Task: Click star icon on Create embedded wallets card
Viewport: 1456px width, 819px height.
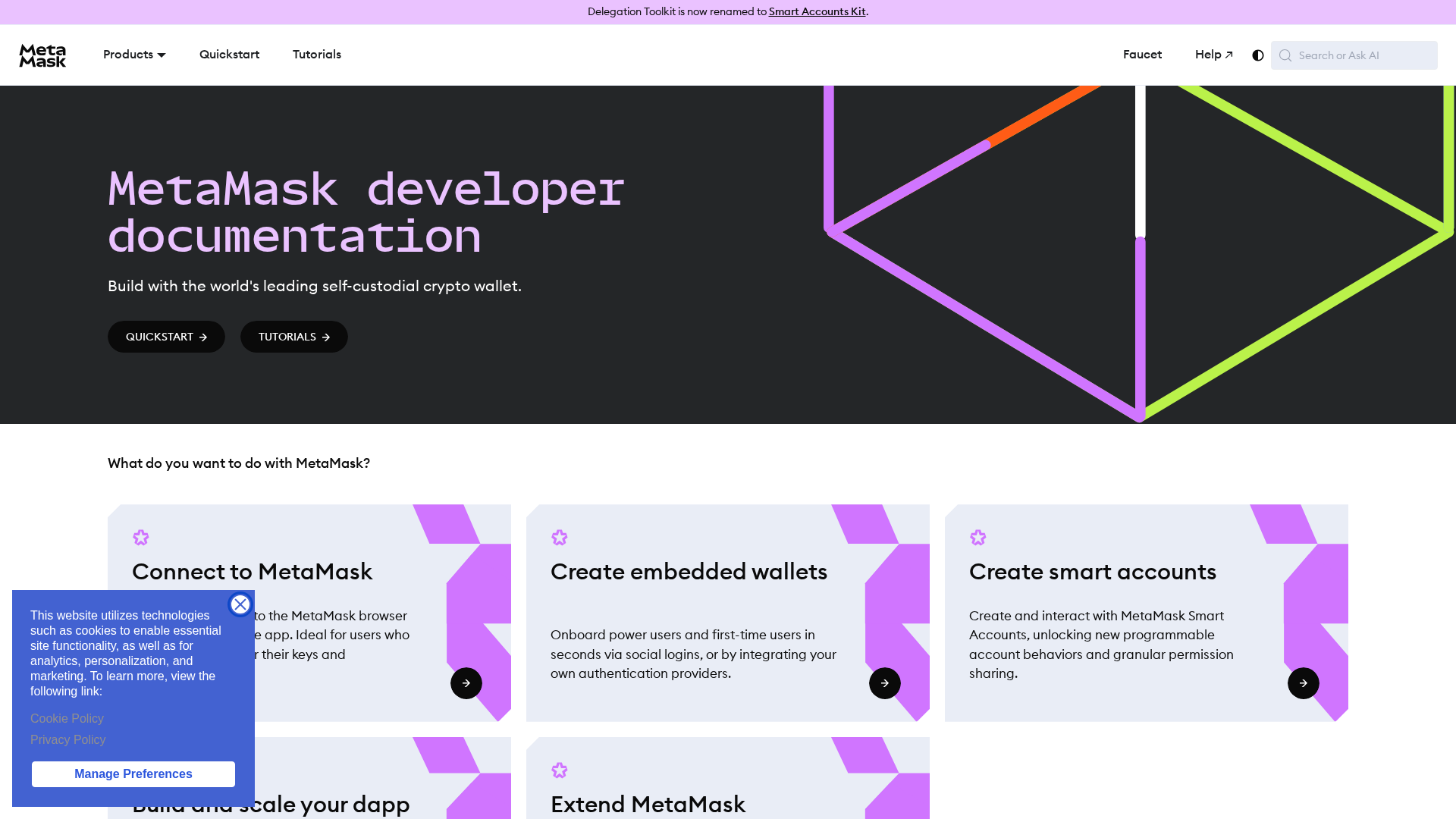Action: point(560,538)
